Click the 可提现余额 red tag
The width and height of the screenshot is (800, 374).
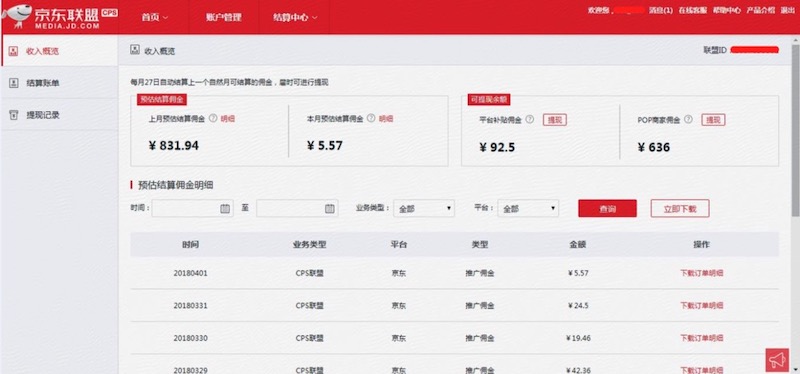pyautogui.click(x=489, y=99)
